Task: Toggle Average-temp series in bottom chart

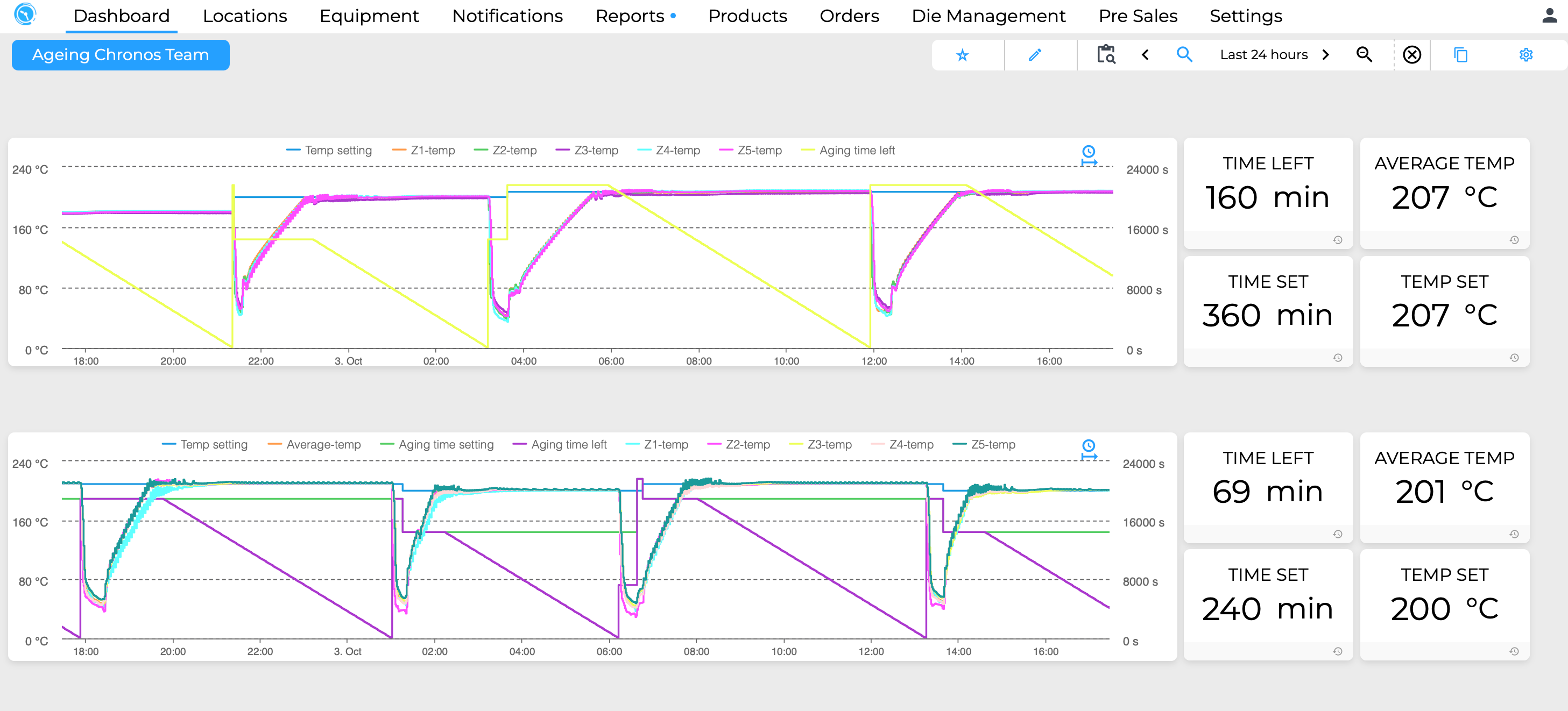Action: coord(314,445)
